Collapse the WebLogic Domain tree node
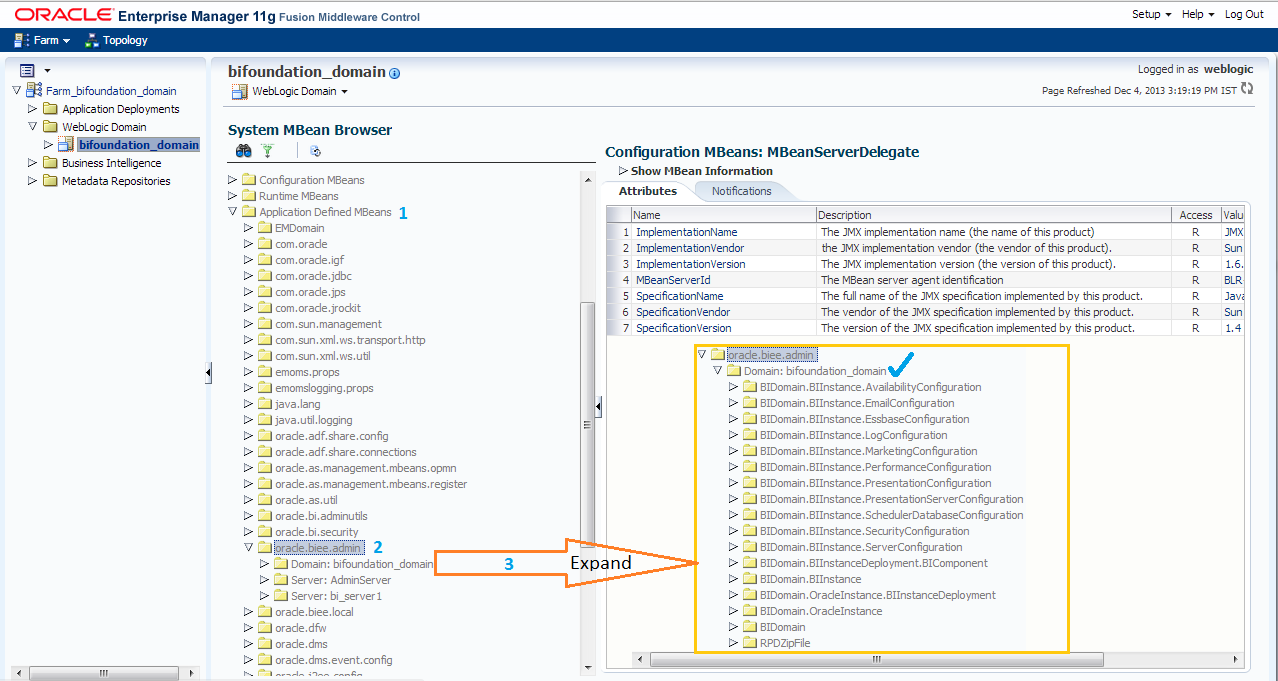 tap(33, 127)
